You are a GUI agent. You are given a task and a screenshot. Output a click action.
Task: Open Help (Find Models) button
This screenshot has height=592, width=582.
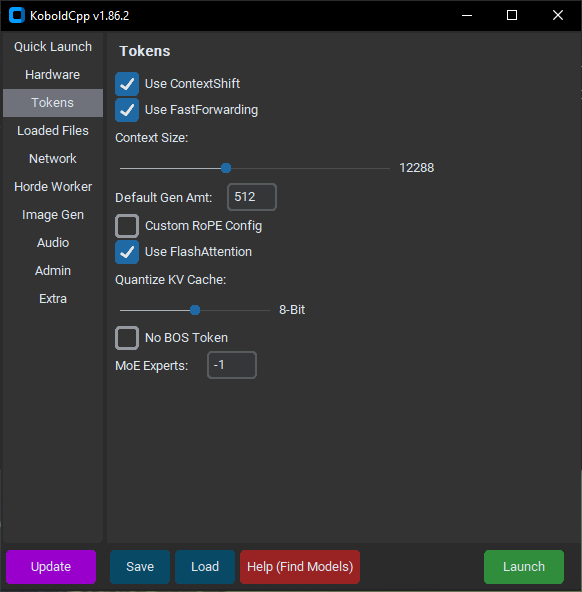click(300, 567)
